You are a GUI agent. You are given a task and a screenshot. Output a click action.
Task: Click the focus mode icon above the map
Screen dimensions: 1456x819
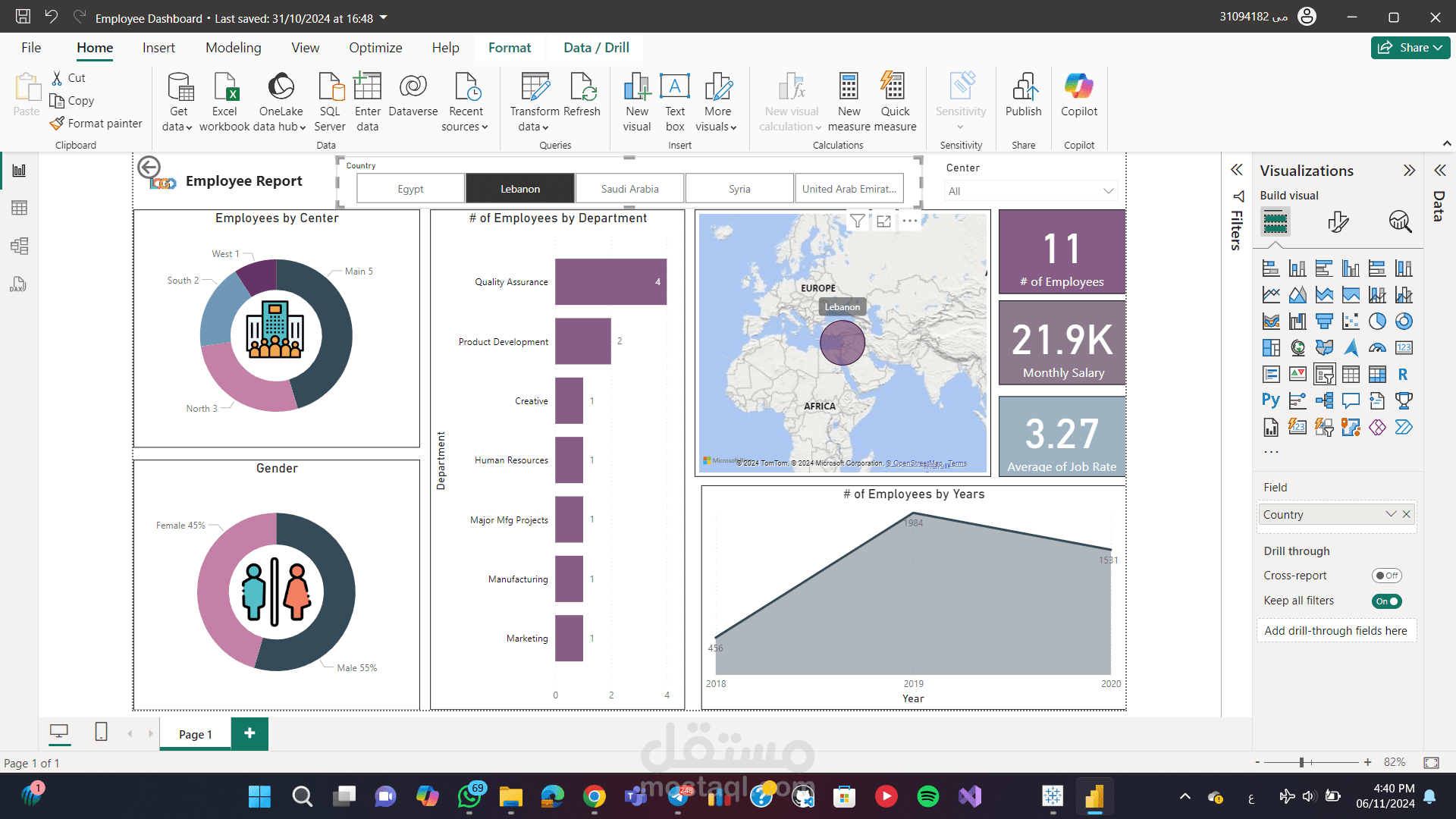(883, 221)
